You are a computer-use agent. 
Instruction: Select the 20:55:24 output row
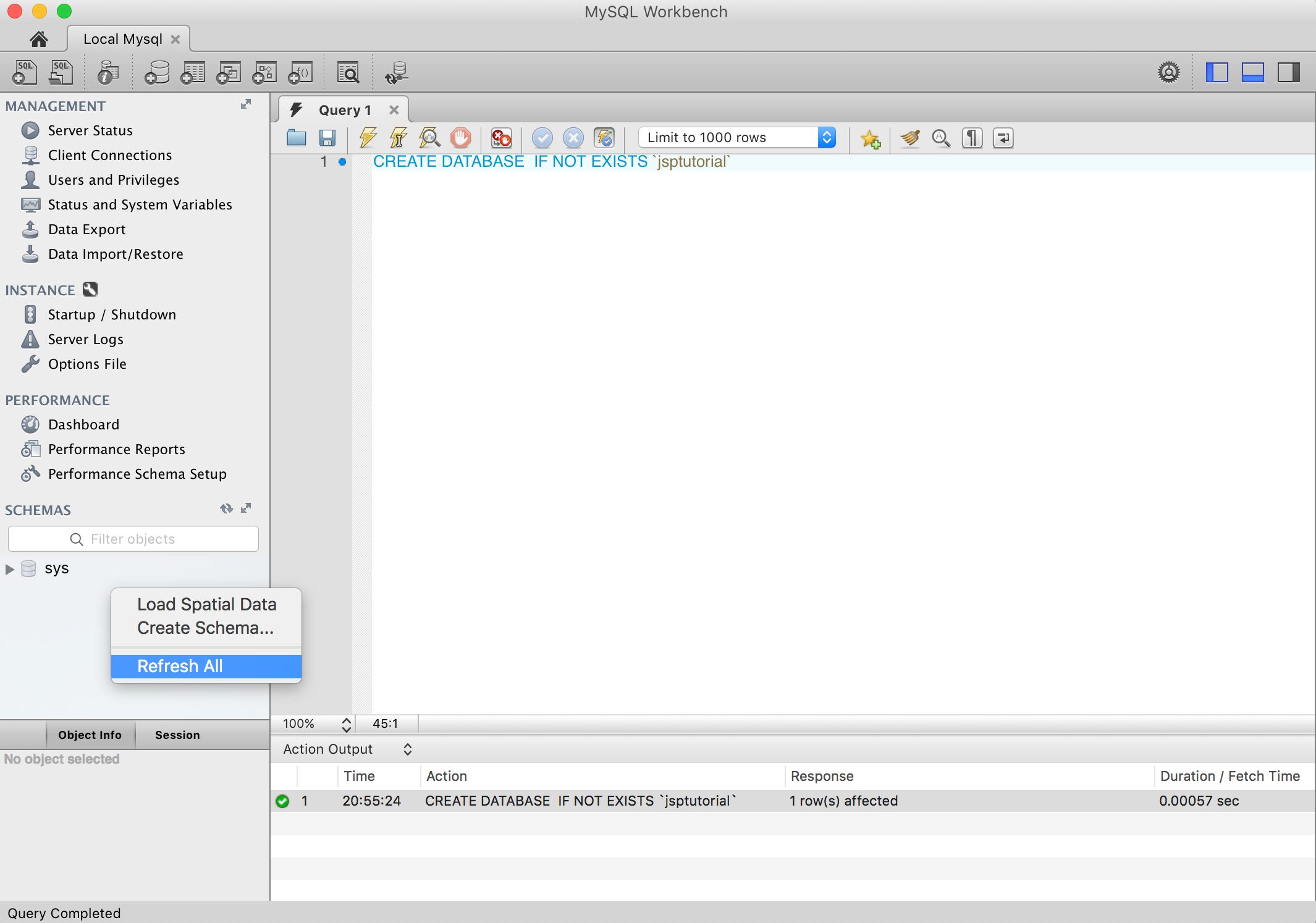click(793, 801)
